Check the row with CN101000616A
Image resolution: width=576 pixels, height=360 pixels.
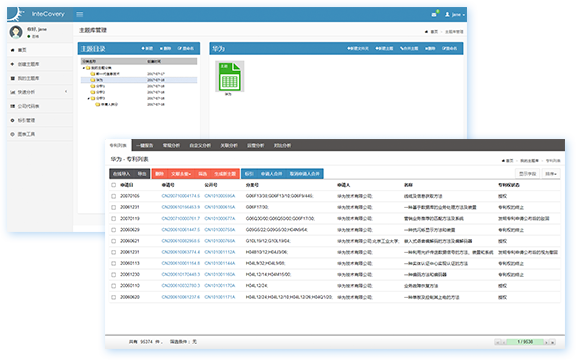(114, 208)
